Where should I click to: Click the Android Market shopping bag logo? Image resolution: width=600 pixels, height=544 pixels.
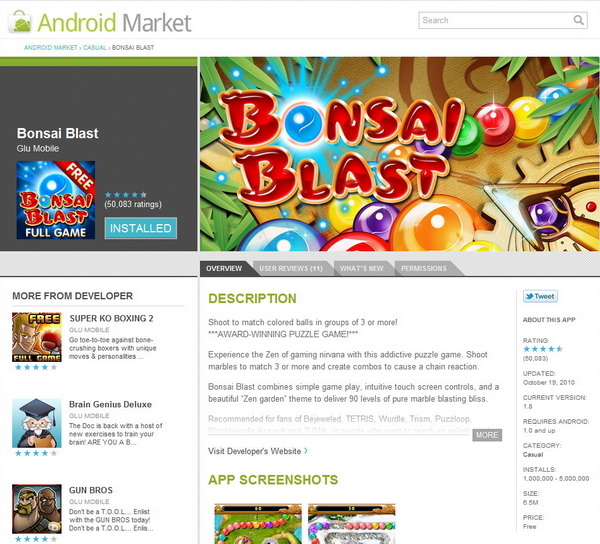coord(20,22)
